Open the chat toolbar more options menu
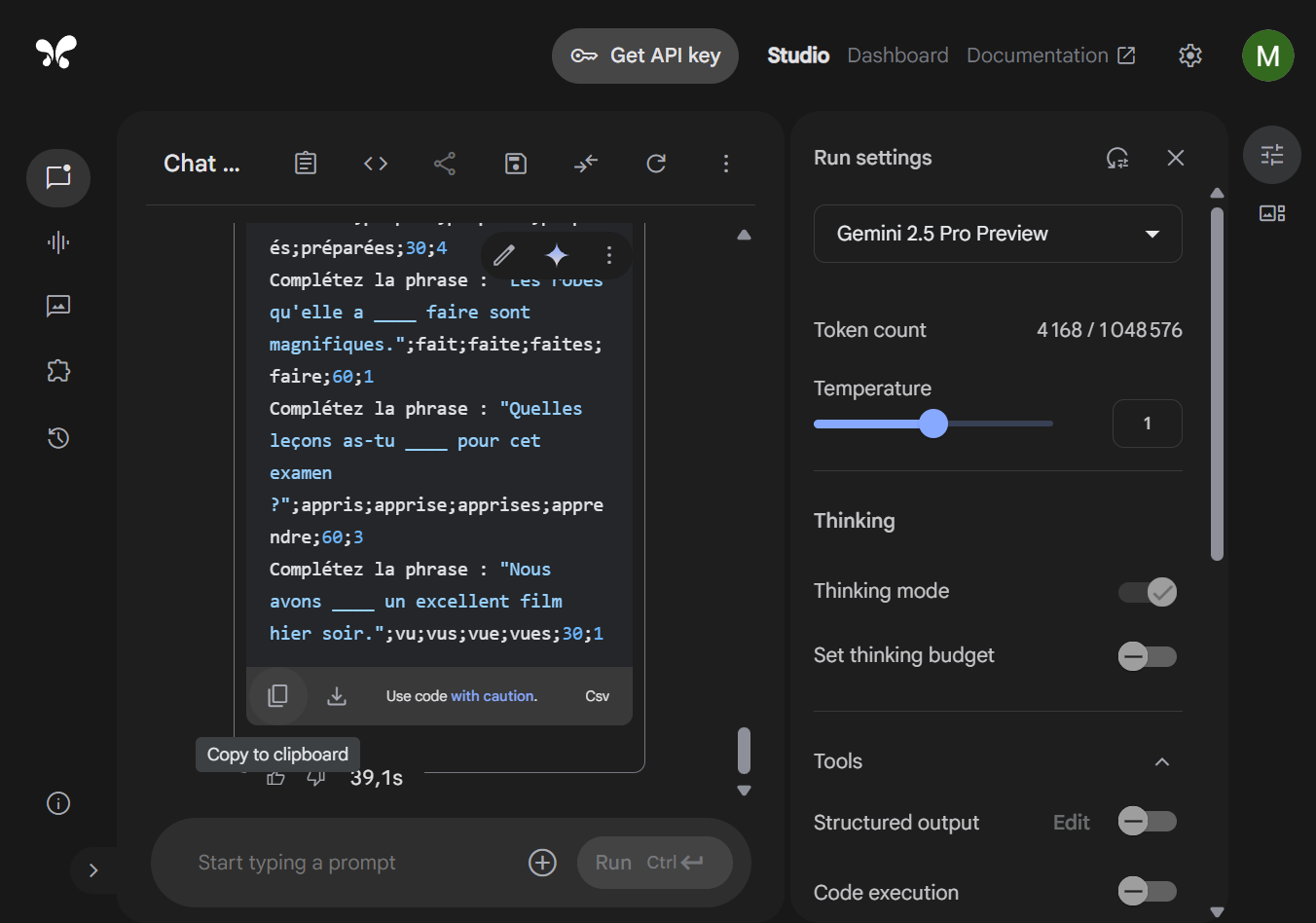Screen dimensions: 1316x923 (726, 164)
